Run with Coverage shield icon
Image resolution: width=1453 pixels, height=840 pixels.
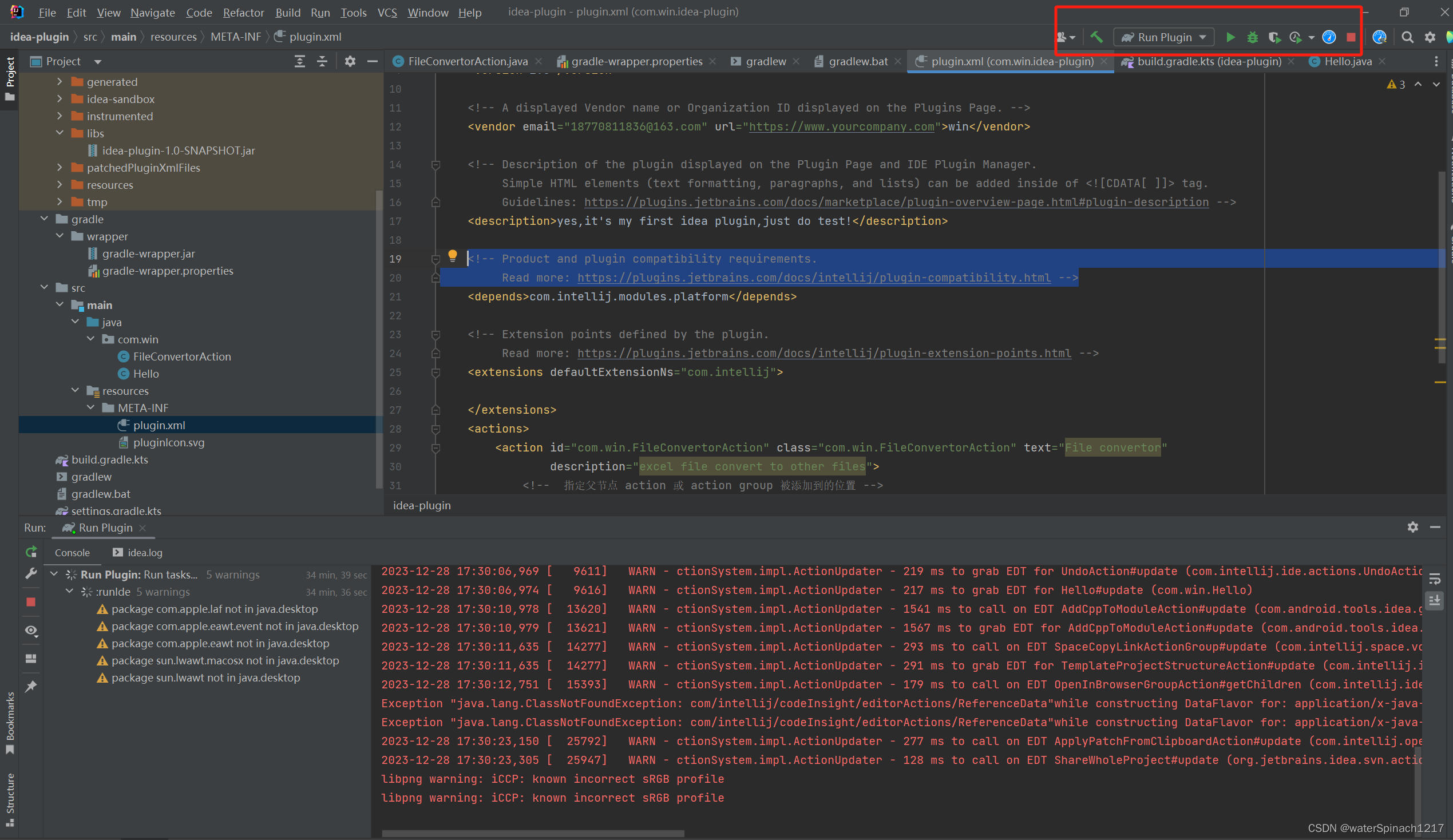1274,37
